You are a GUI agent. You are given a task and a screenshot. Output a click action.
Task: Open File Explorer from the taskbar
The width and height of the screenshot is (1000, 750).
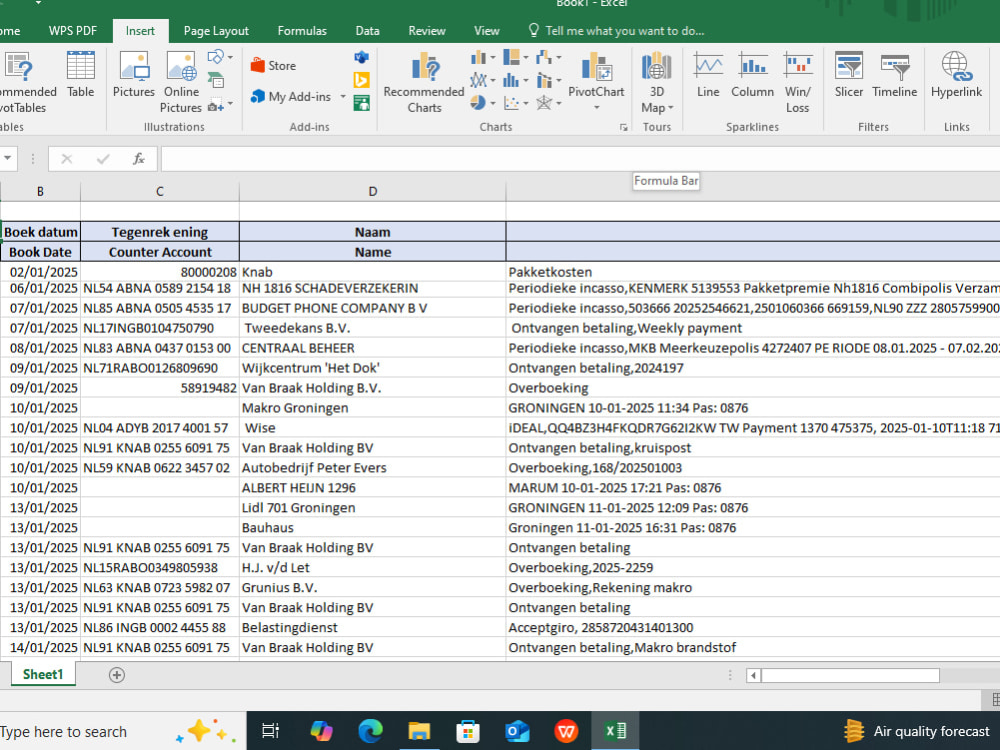tap(419, 731)
